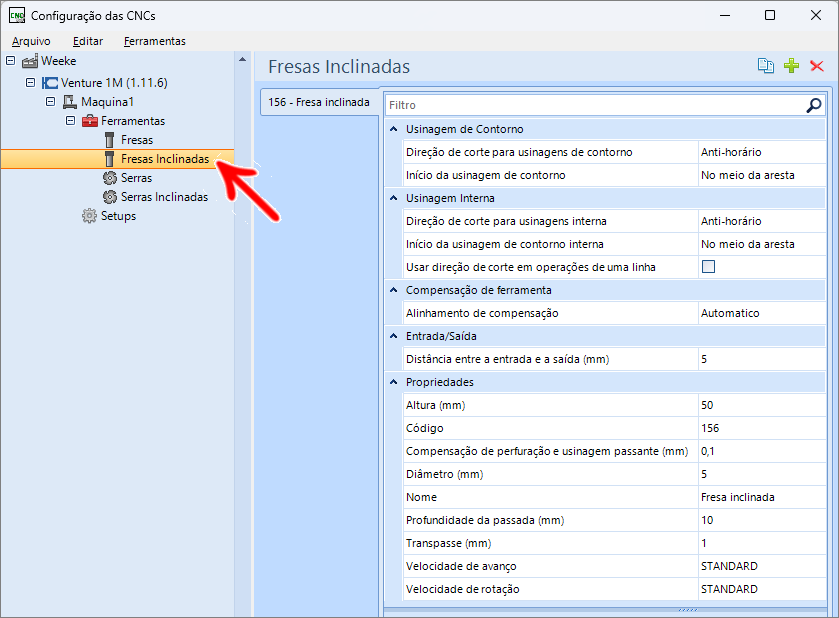This screenshot has height=618, width=839.
Task: Click the tree panel scroll-up arrow
Action: click(x=242, y=59)
